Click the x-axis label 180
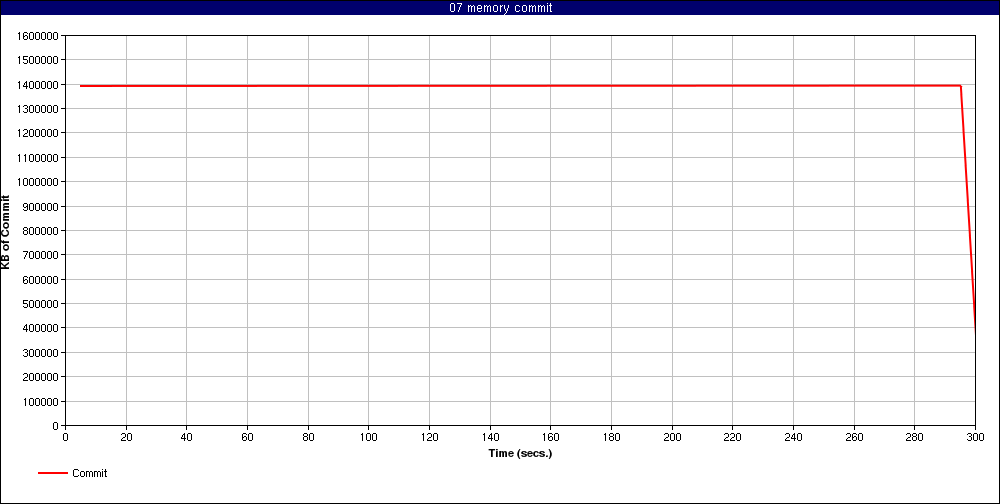The height and width of the screenshot is (504, 1000). (x=612, y=437)
